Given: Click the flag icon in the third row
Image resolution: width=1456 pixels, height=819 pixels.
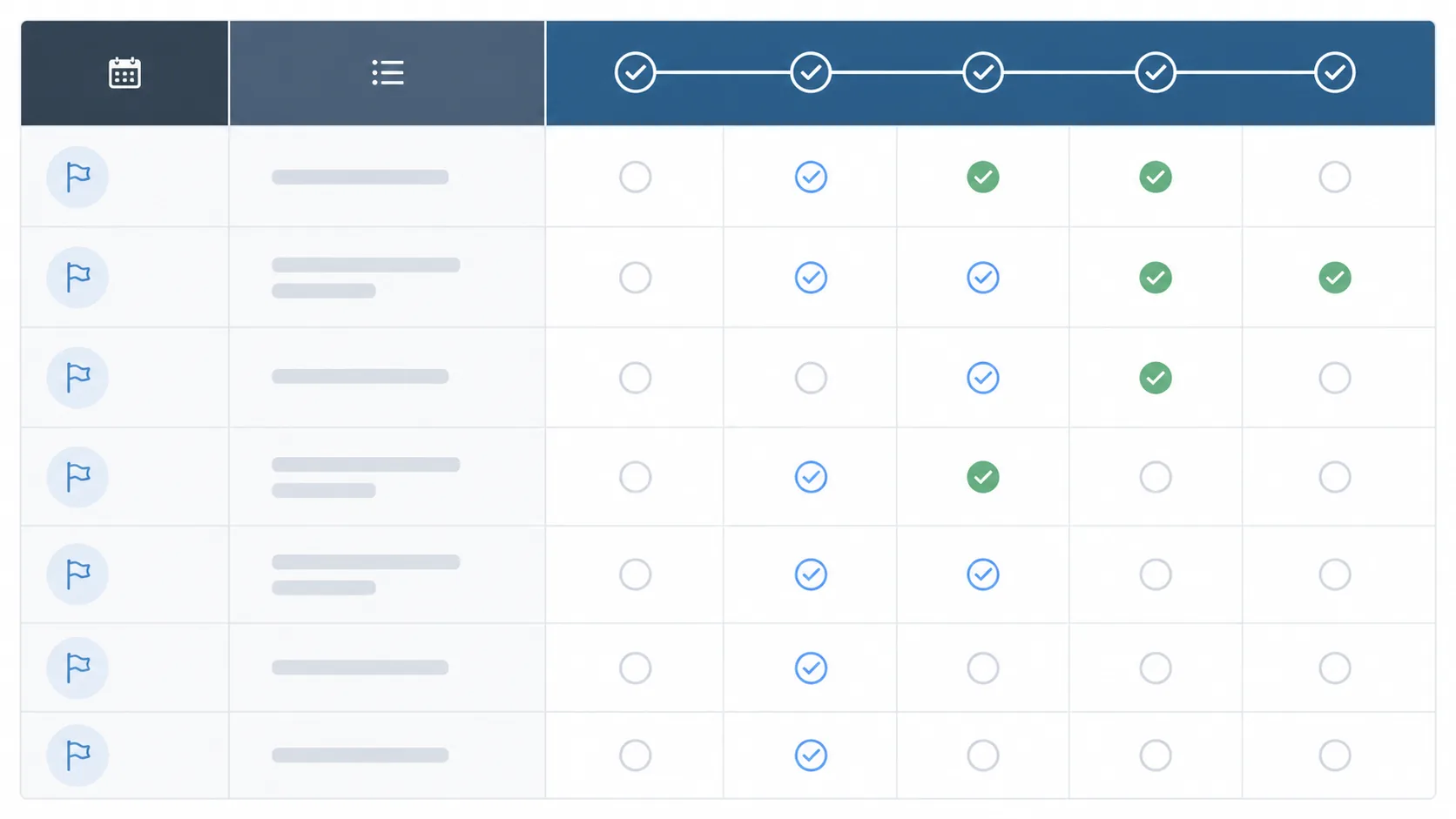Looking at the screenshot, I should (x=78, y=378).
